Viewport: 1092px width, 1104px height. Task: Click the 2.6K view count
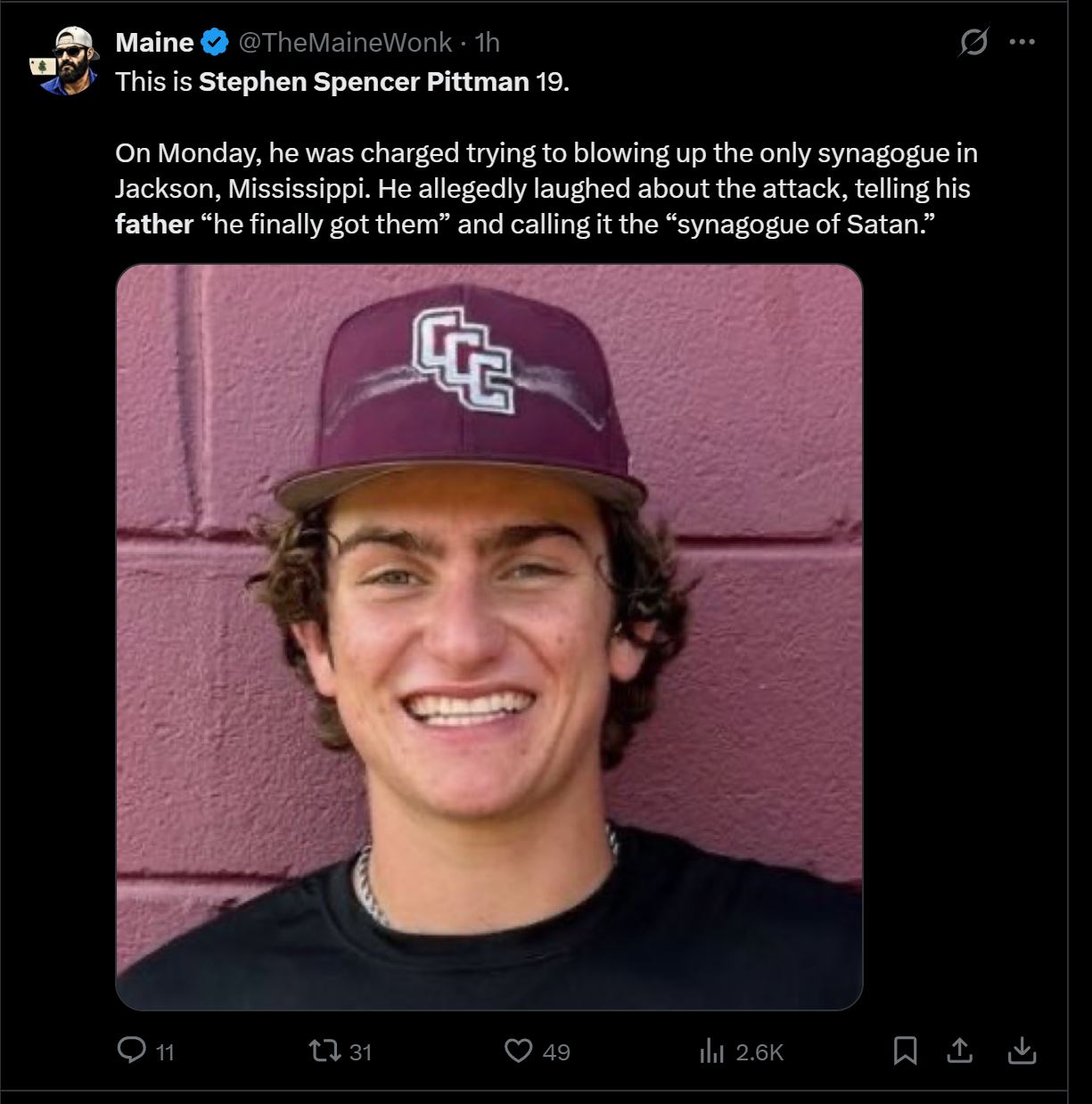pos(759,1052)
